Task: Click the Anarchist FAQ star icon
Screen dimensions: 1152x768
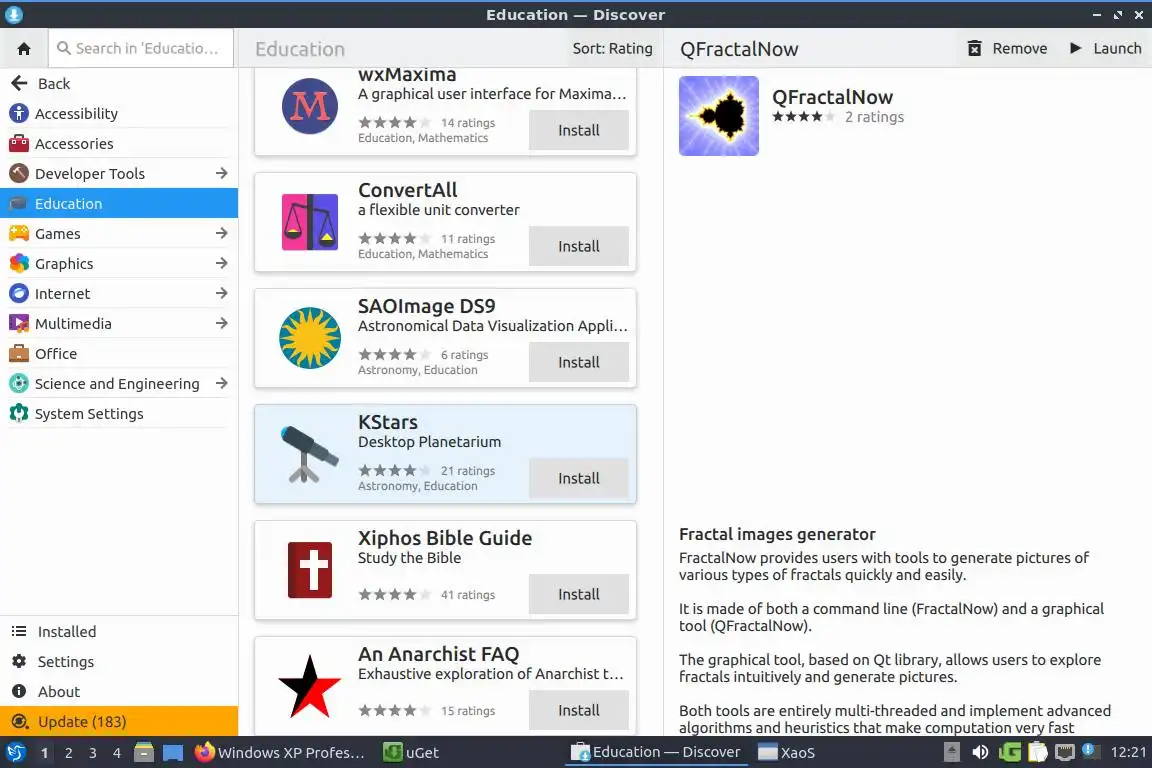Action: pos(310,686)
